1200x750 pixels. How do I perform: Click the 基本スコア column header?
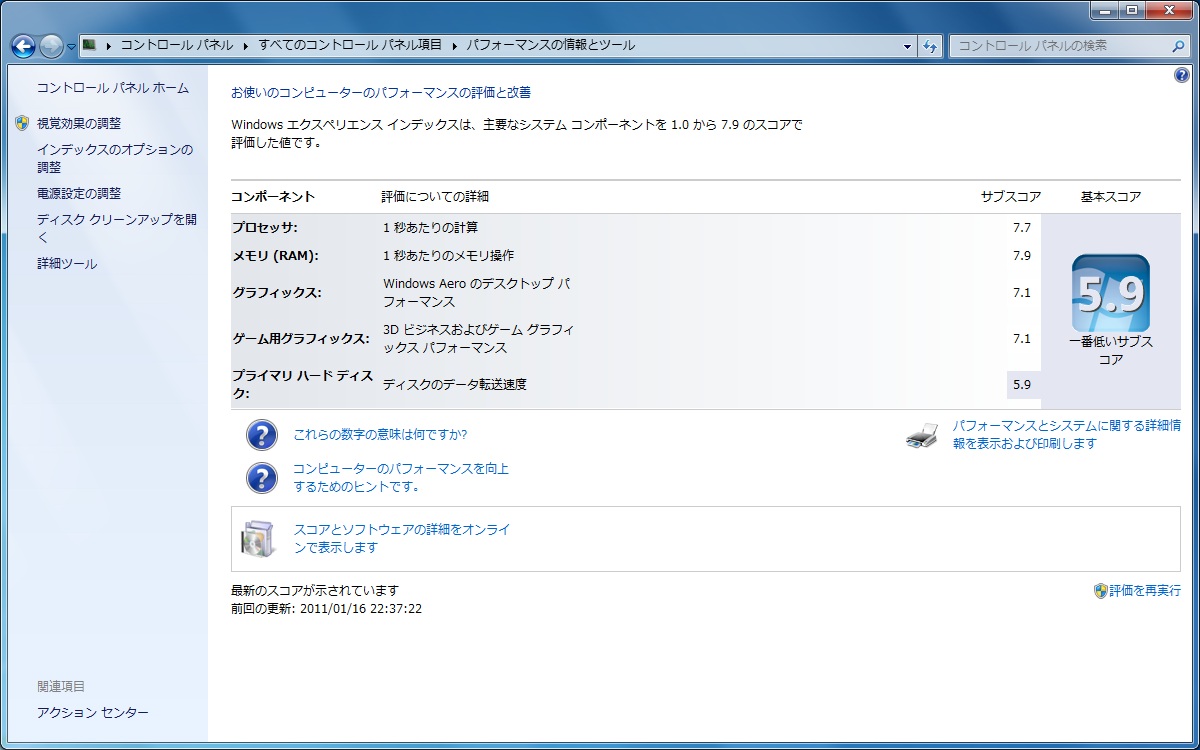tap(1111, 197)
